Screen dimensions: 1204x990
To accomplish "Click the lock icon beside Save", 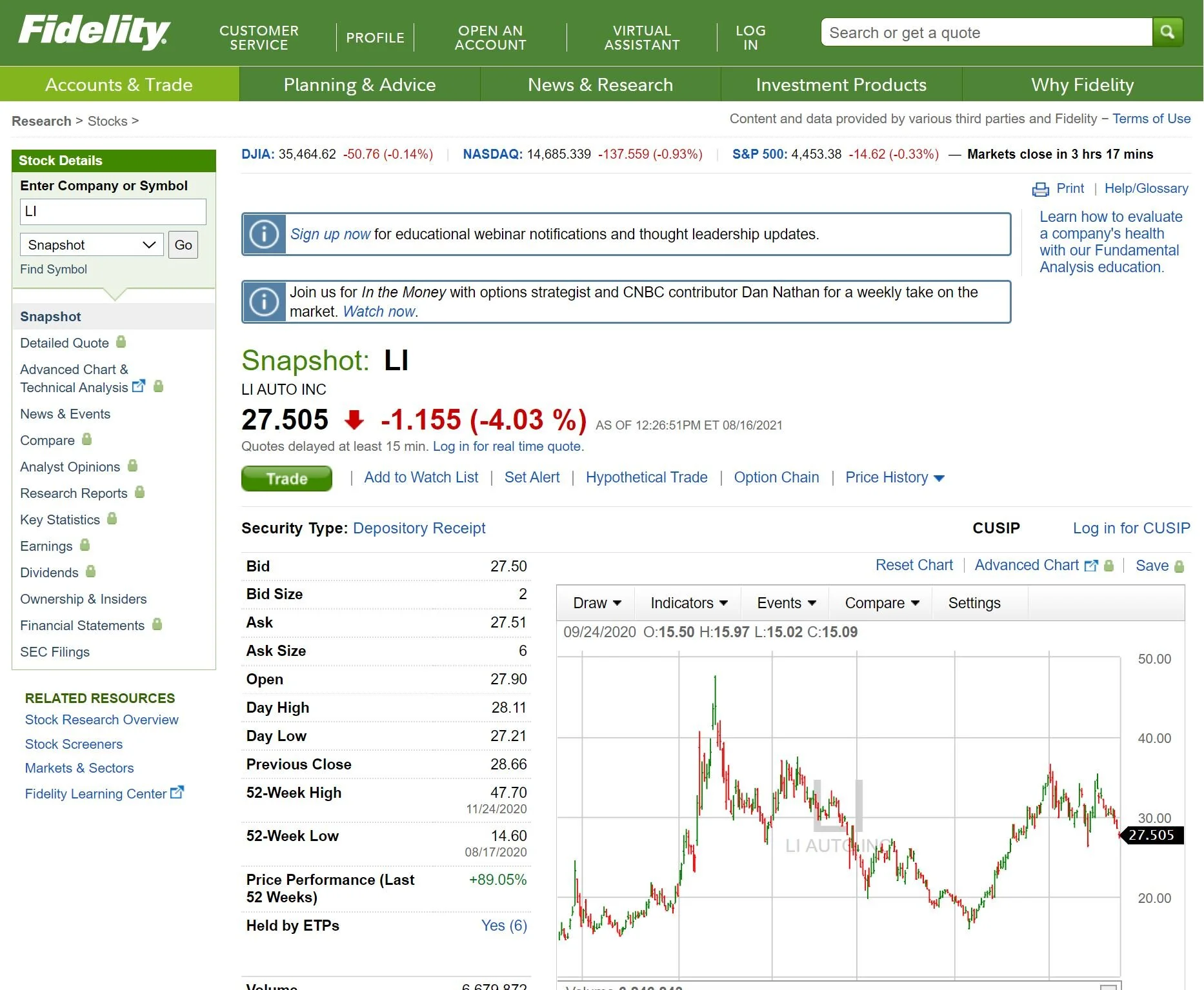I will [1179, 566].
